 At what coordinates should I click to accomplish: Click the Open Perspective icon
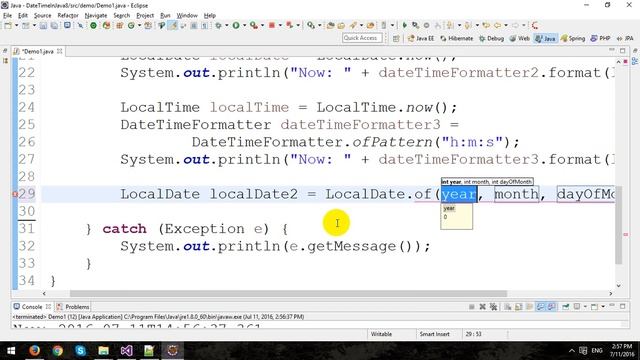pyautogui.click(x=396, y=38)
